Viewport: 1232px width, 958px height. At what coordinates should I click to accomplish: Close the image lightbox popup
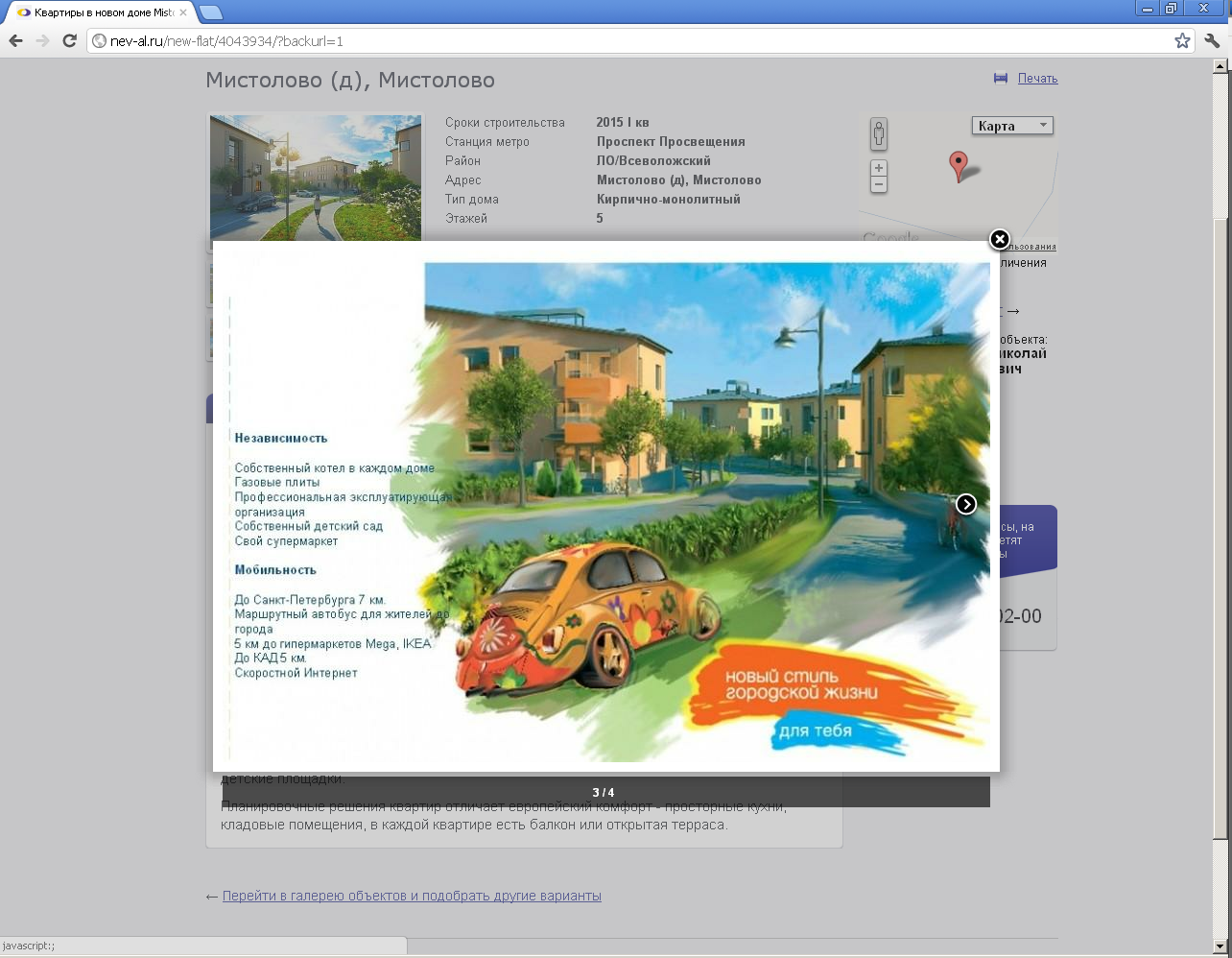(x=999, y=239)
